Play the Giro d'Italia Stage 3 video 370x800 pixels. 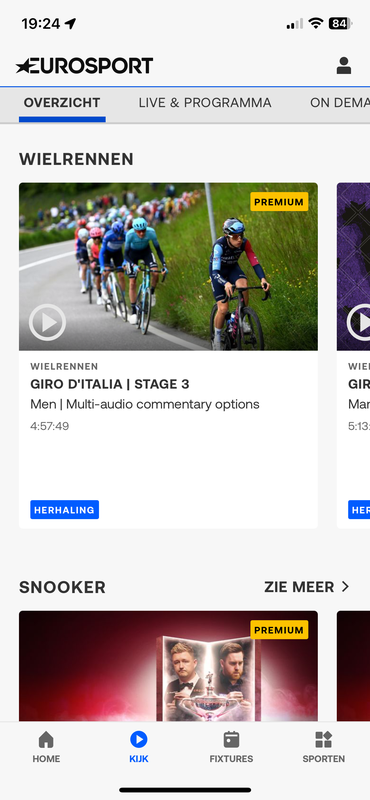click(x=47, y=322)
